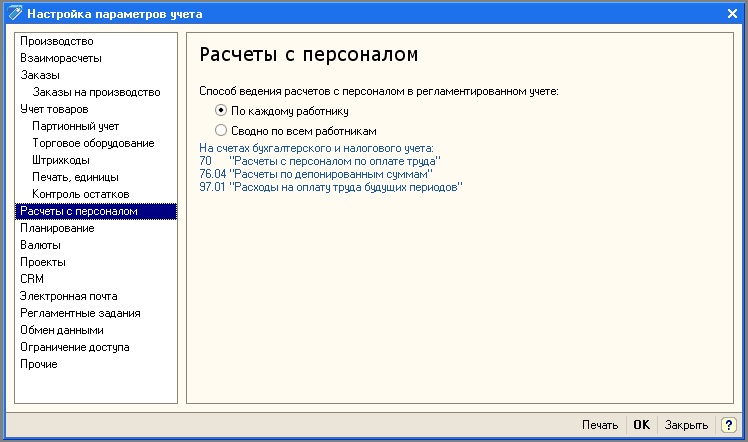Select 'По каждому работнику' radio button
The height and width of the screenshot is (442, 748).
220,111
